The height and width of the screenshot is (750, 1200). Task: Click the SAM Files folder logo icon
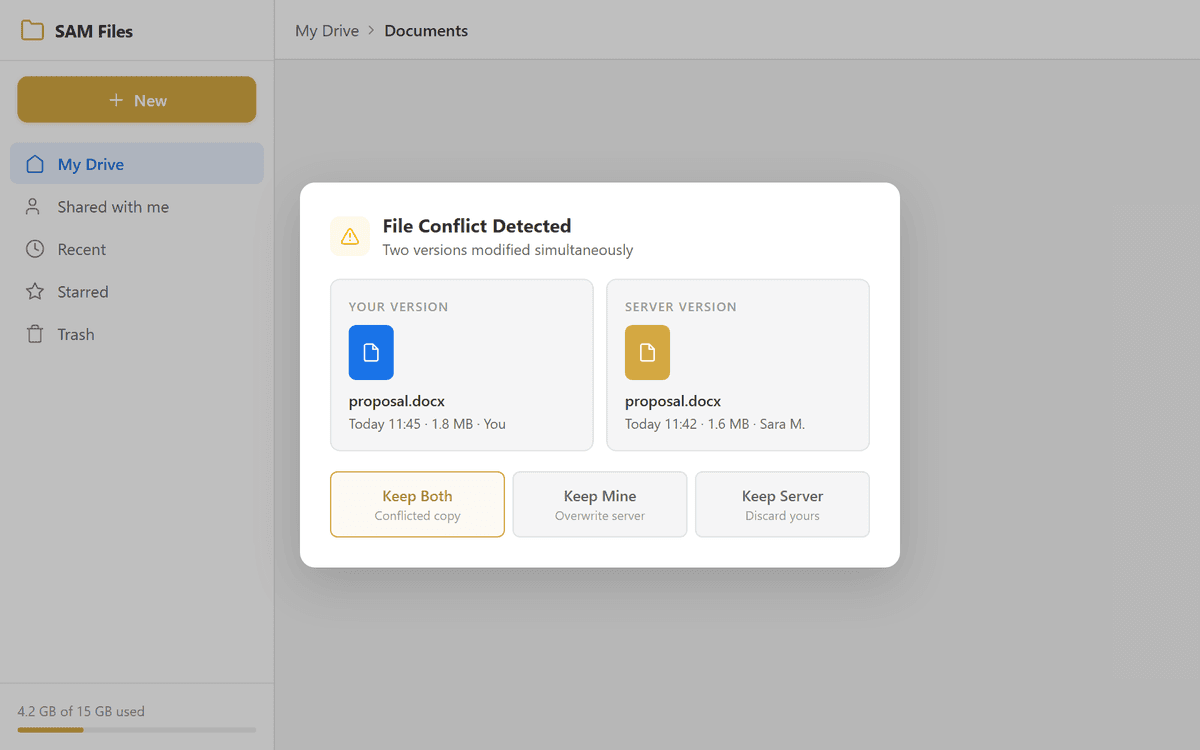pyautogui.click(x=32, y=31)
